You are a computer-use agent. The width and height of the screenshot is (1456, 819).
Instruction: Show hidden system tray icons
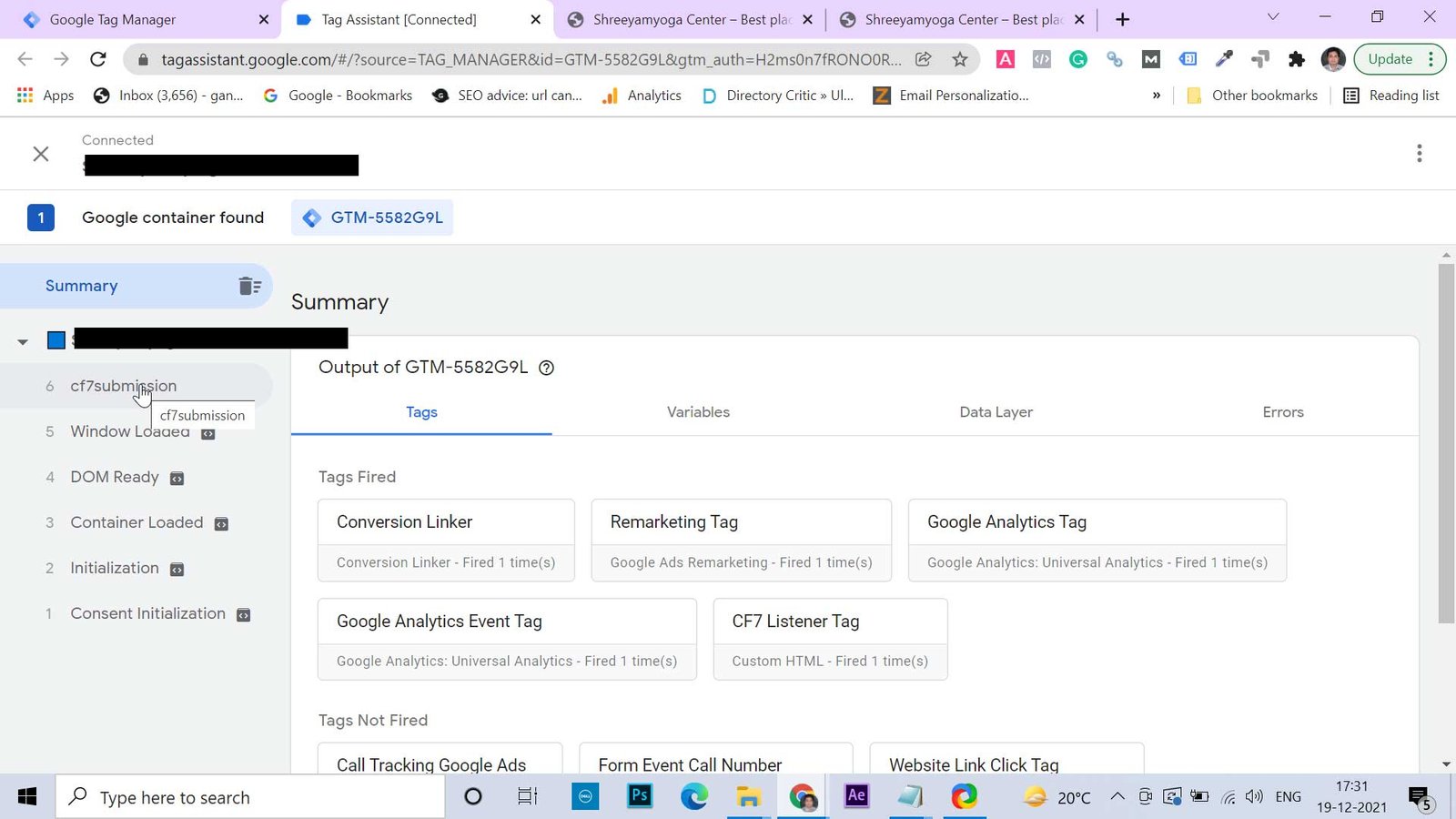1117,797
